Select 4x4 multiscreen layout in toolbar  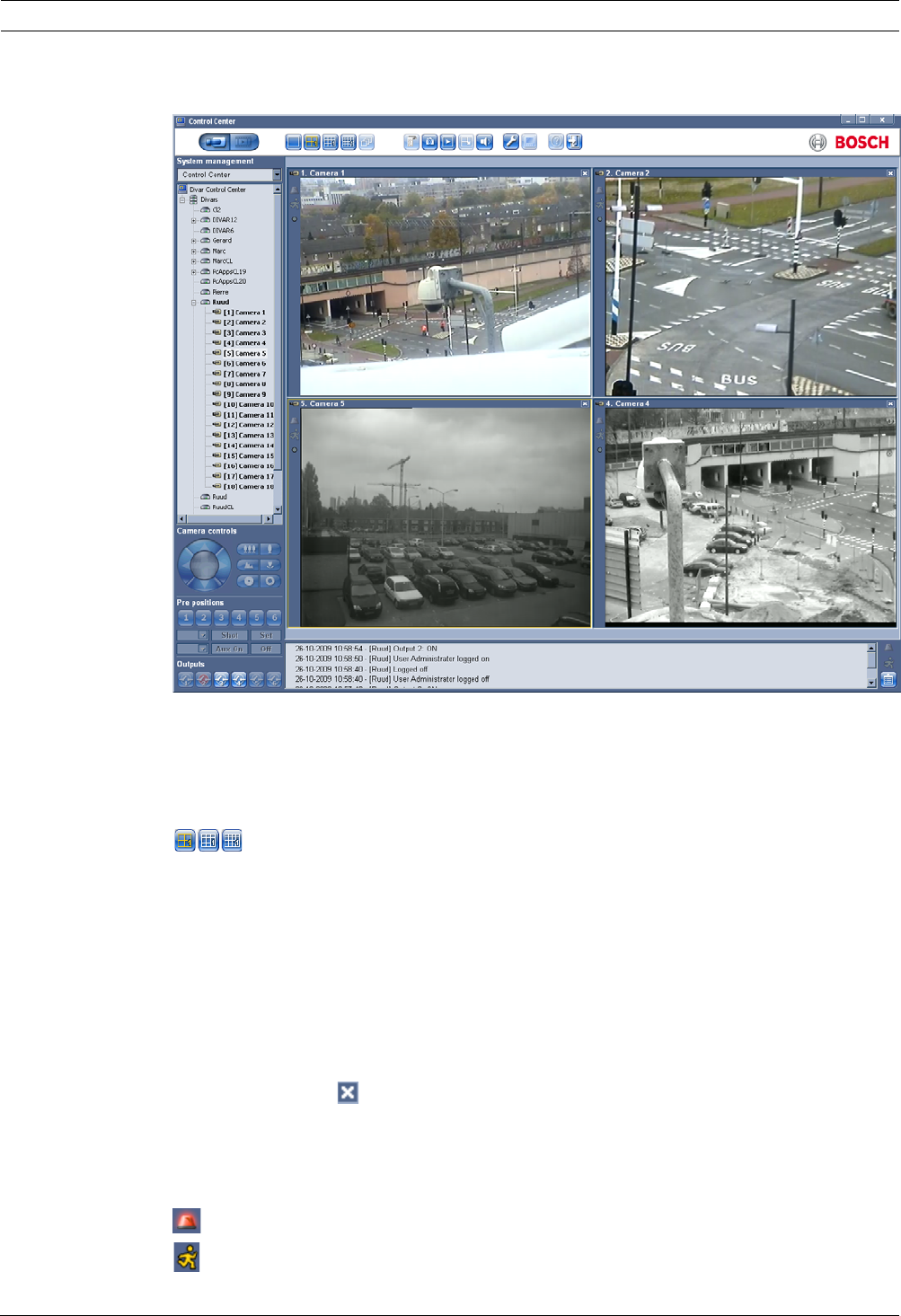[x=349, y=142]
